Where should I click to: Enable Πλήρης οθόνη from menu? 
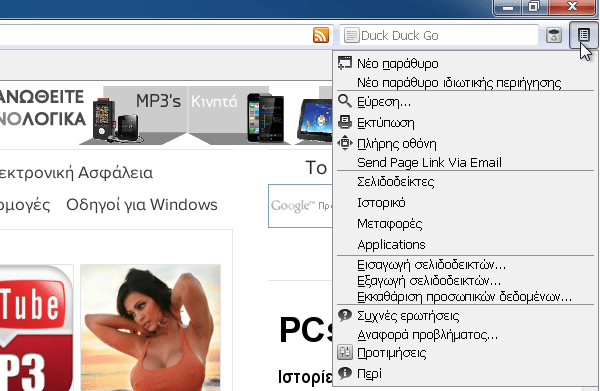(465, 143)
